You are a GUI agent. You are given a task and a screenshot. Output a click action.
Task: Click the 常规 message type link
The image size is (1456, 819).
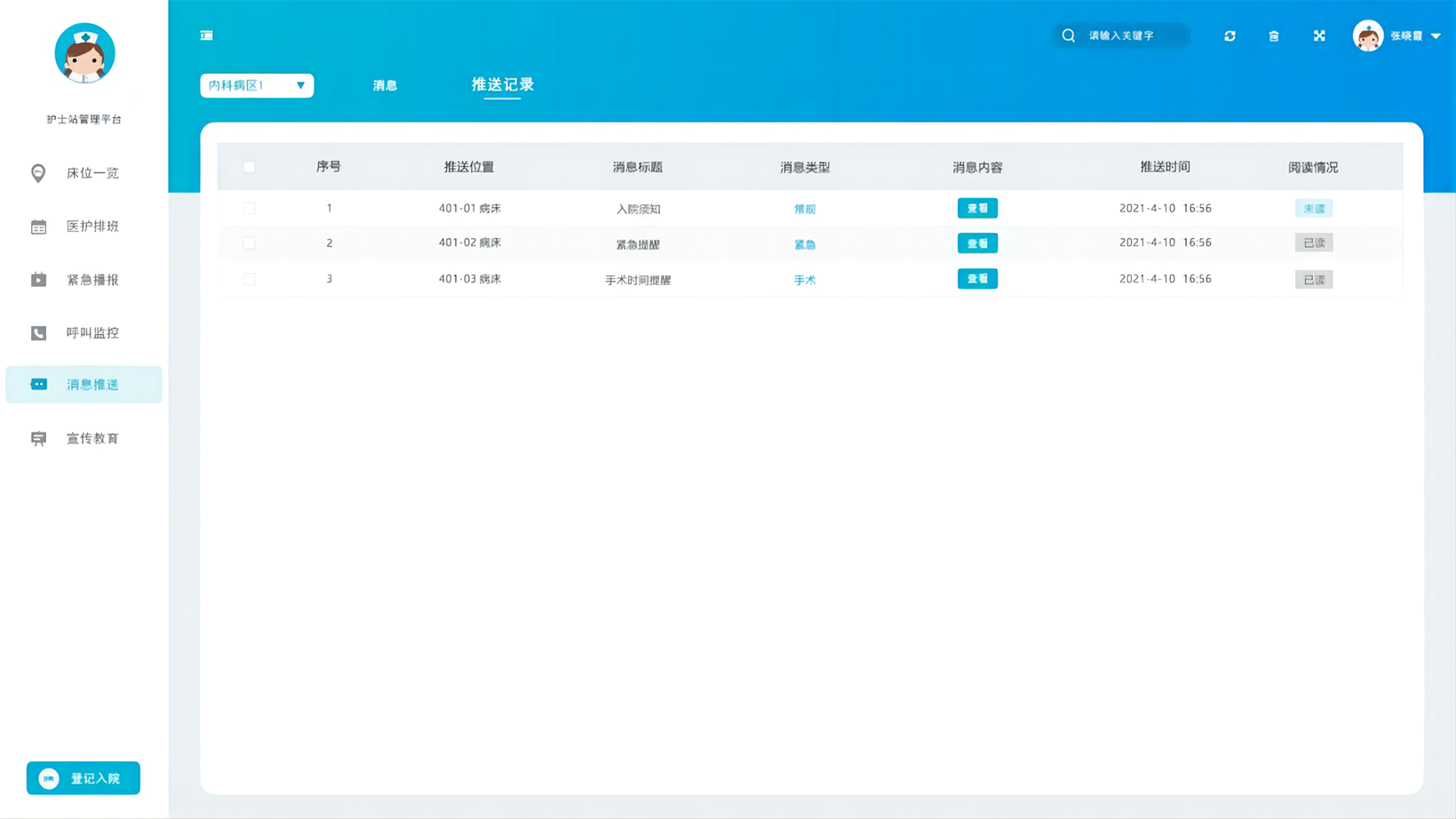click(805, 210)
